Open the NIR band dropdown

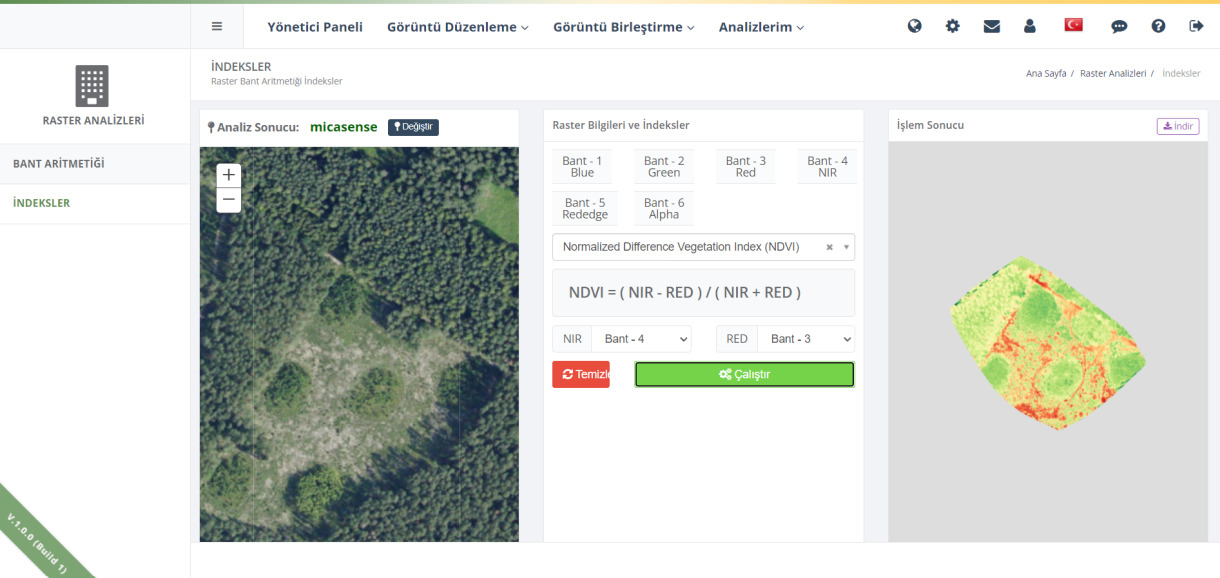tap(641, 339)
